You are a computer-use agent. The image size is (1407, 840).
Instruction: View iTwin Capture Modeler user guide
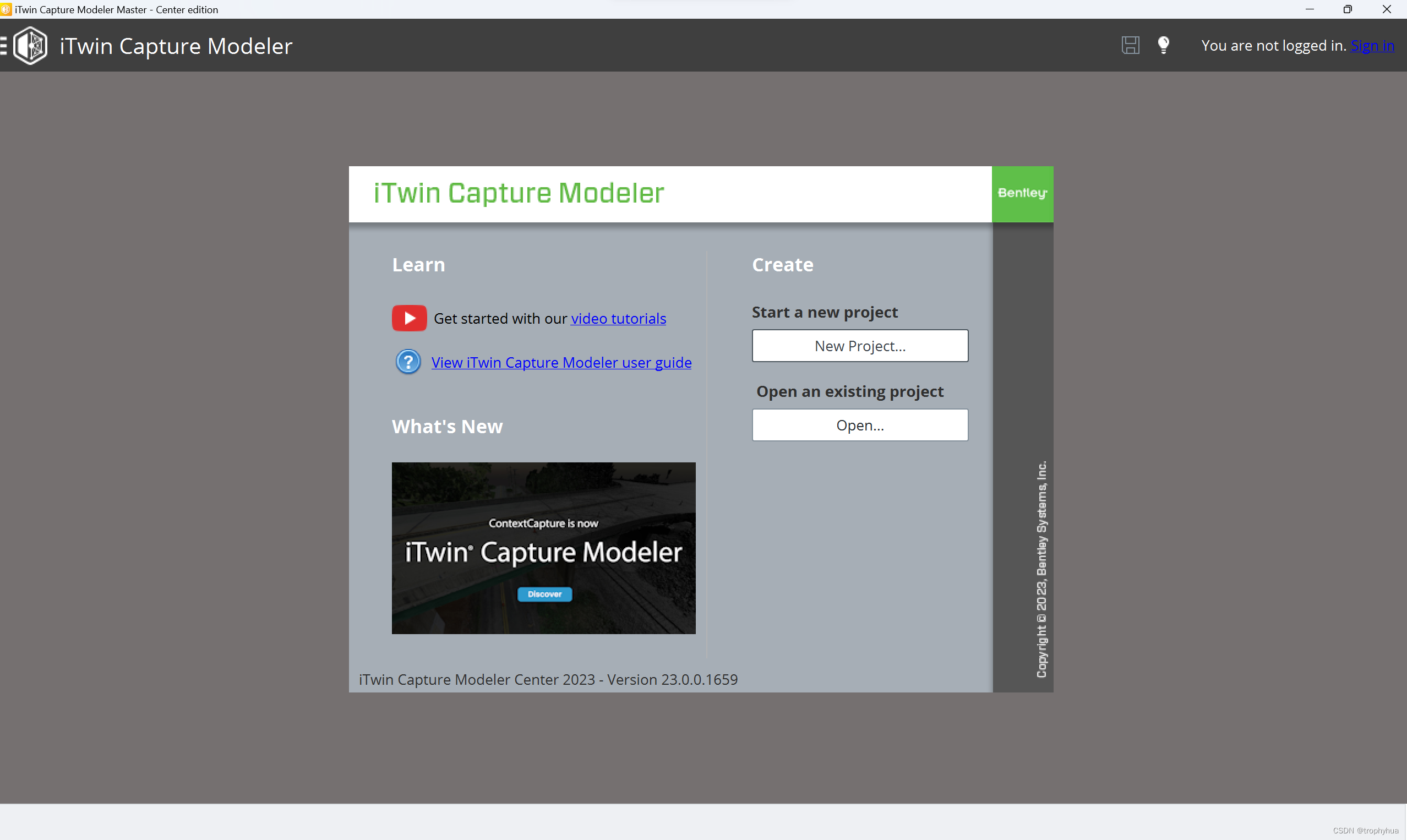click(561, 362)
